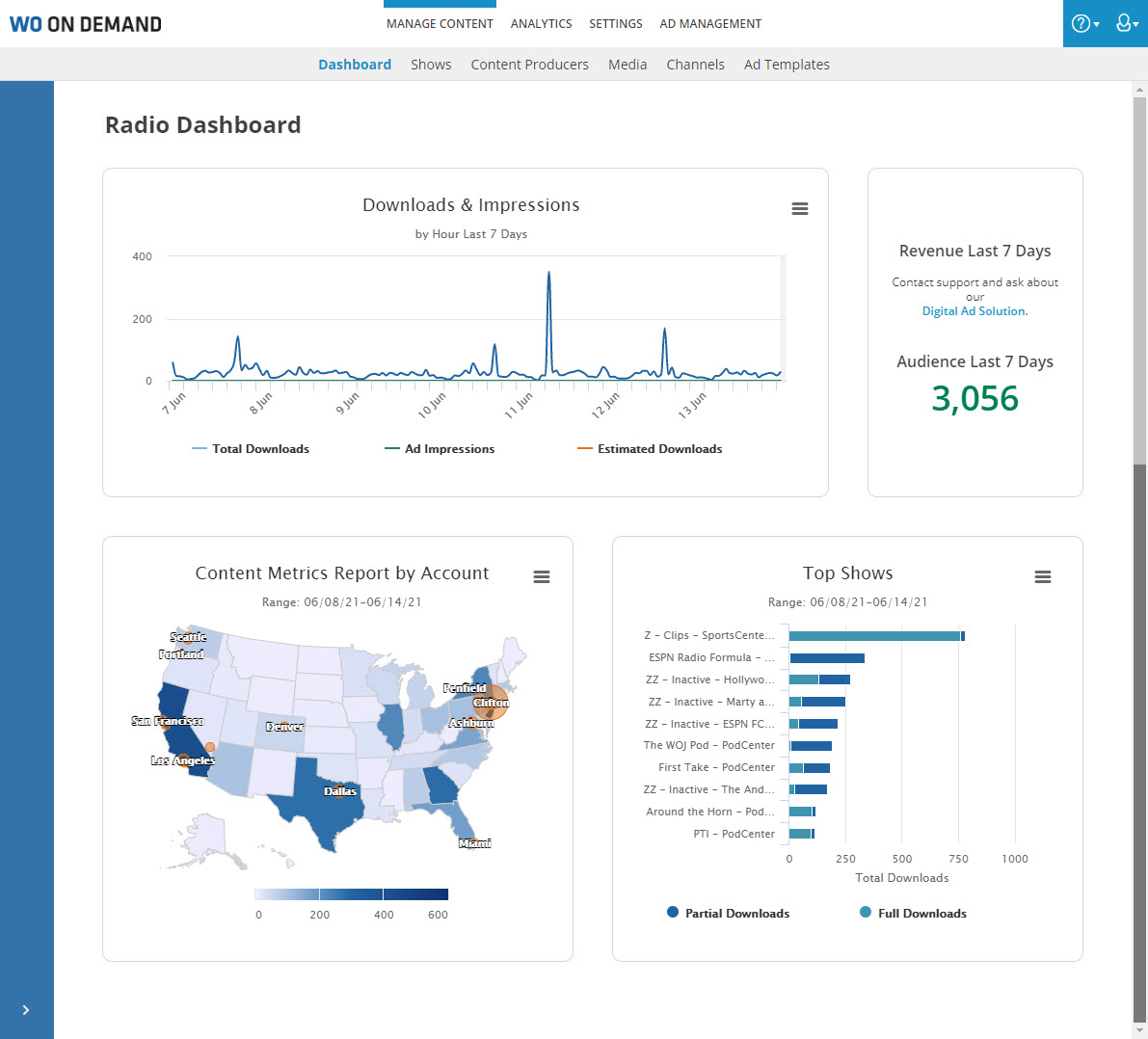The image size is (1148, 1039).
Task: Open the help question mark menu
Action: coord(1084,24)
